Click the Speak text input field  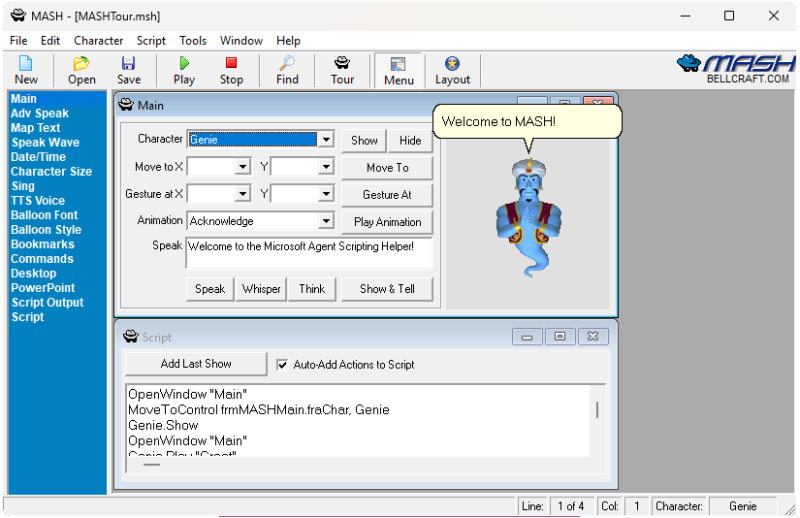tap(308, 252)
